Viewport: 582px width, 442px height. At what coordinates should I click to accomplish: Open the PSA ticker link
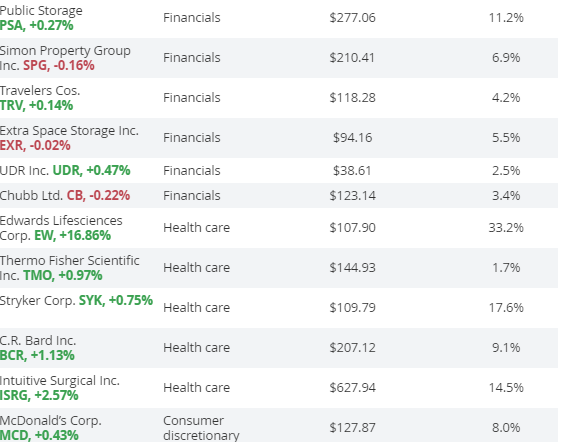coord(36,25)
